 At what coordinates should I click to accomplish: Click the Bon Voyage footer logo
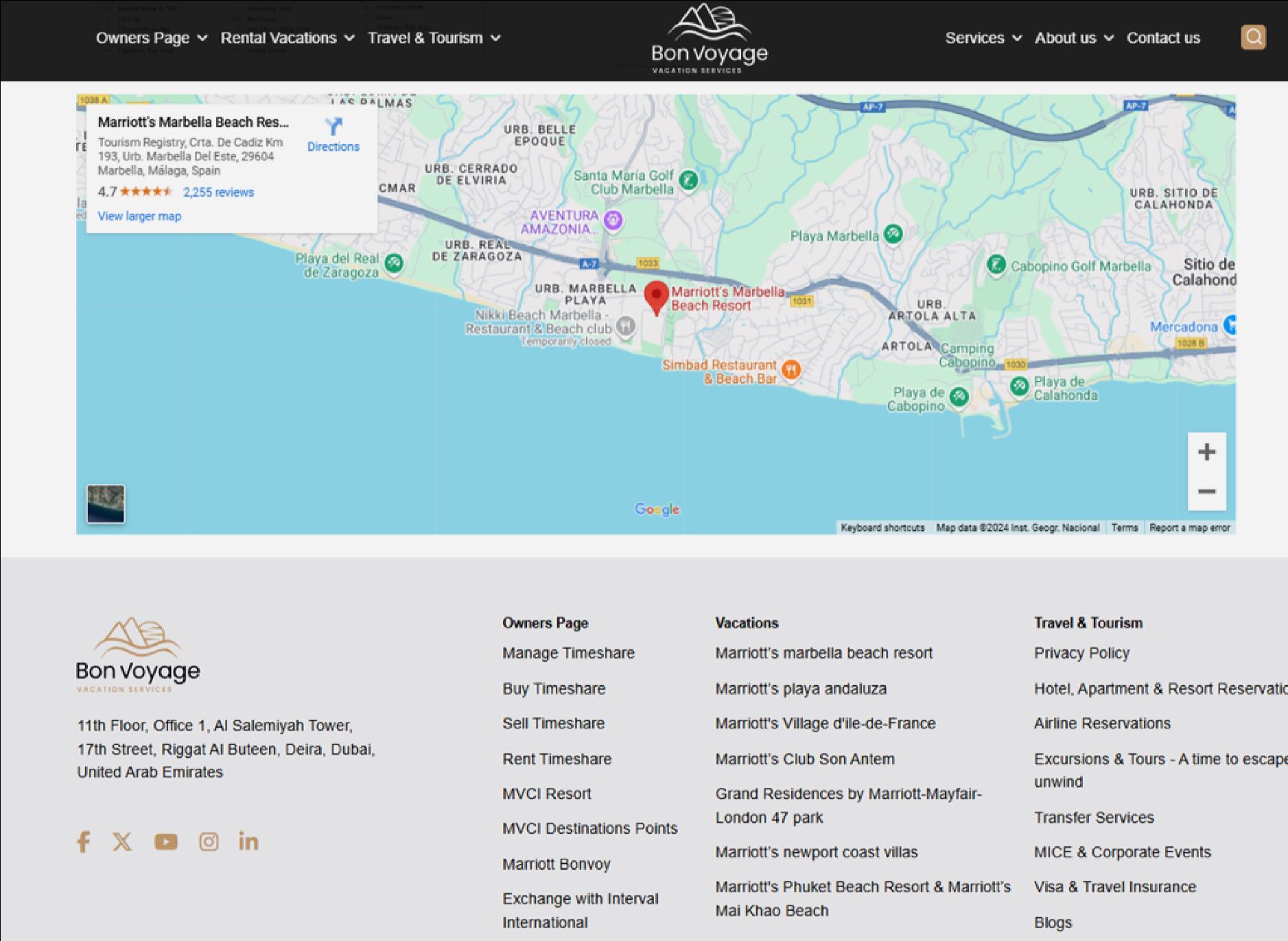coord(138,654)
